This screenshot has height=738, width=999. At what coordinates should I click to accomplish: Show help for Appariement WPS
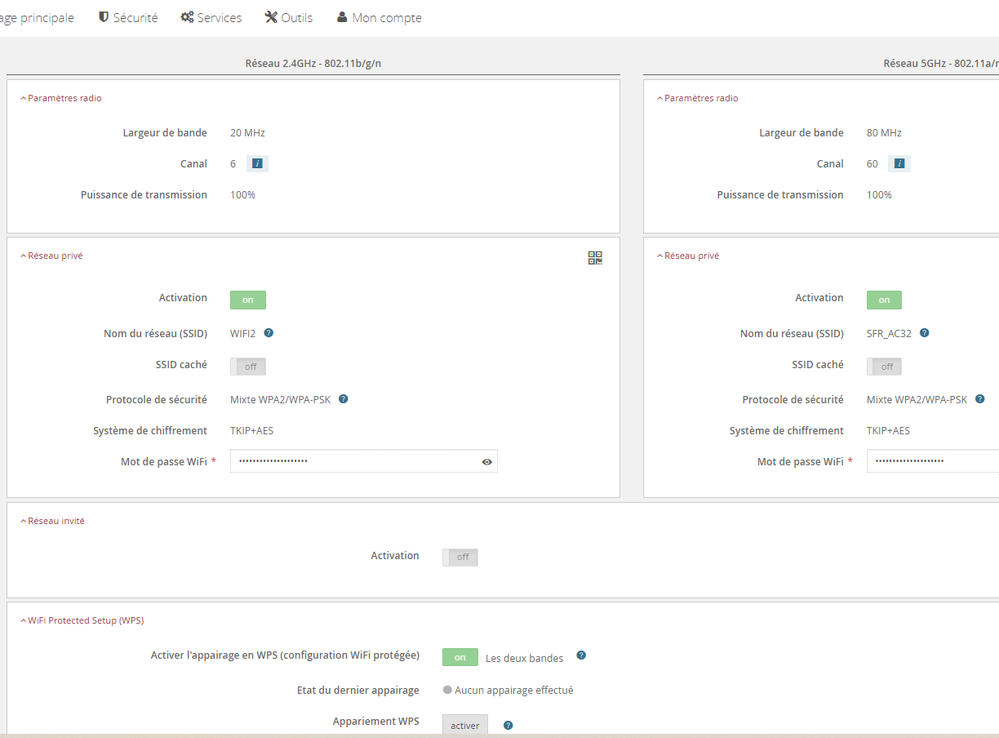pyautogui.click(x=508, y=725)
